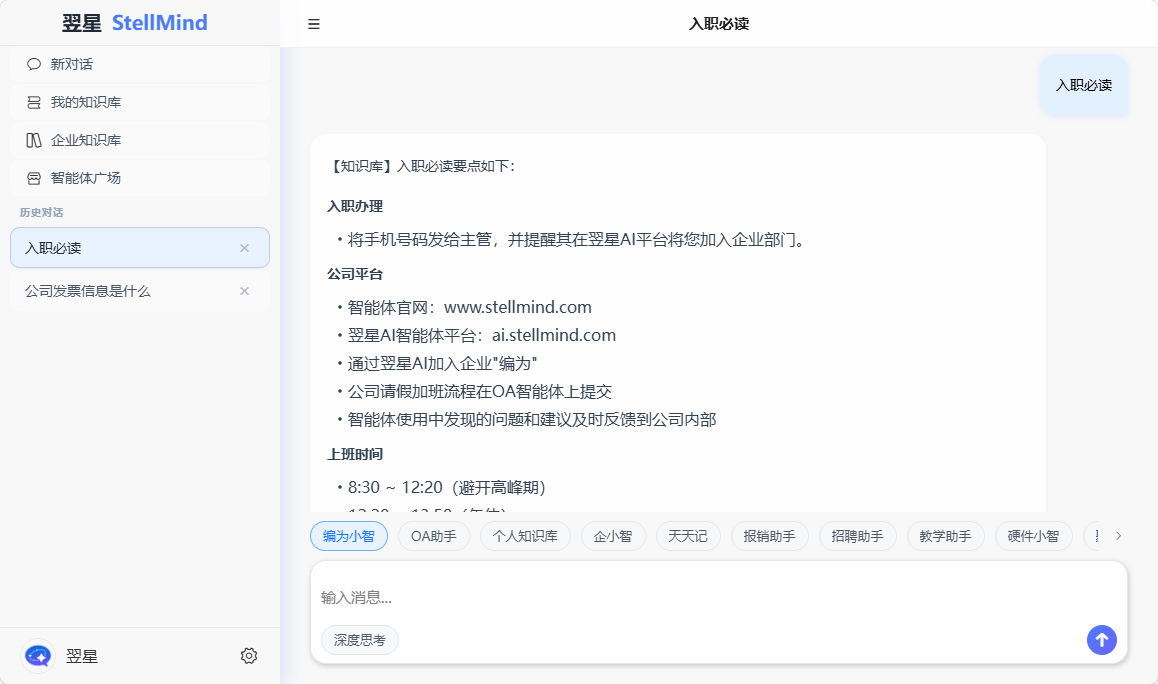Image resolution: width=1158 pixels, height=684 pixels.
Task: Send the message with the arrow button
Action: [x=1101, y=640]
